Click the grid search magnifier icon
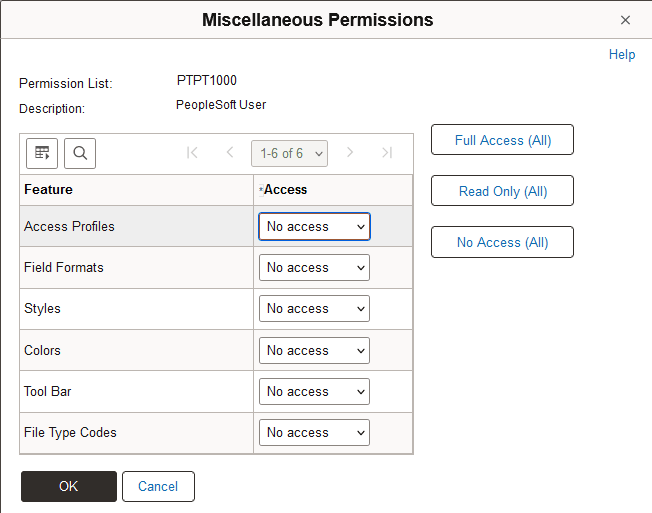The width and height of the screenshot is (652, 513). (80, 153)
